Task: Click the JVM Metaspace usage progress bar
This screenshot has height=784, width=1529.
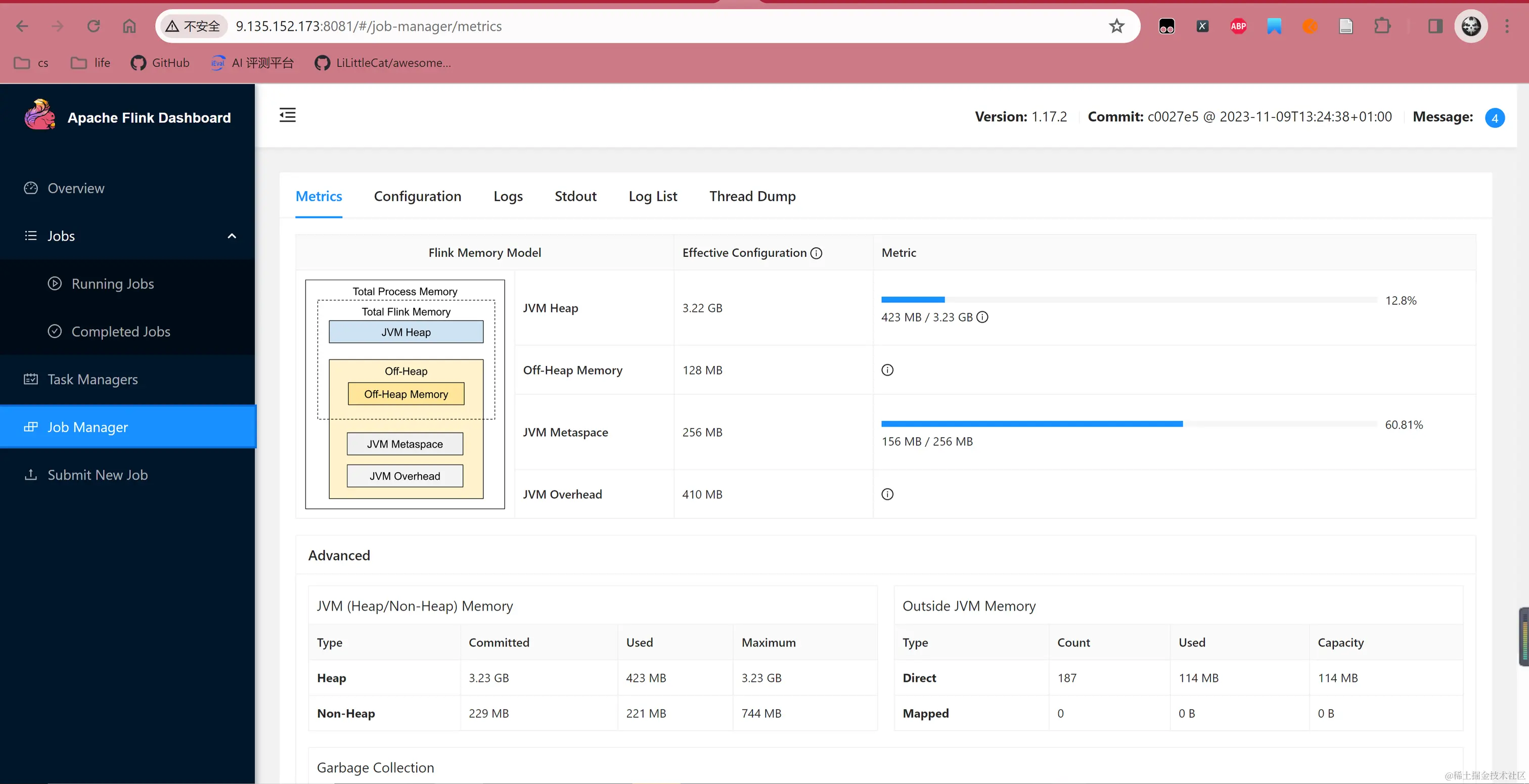Action: click(1128, 424)
